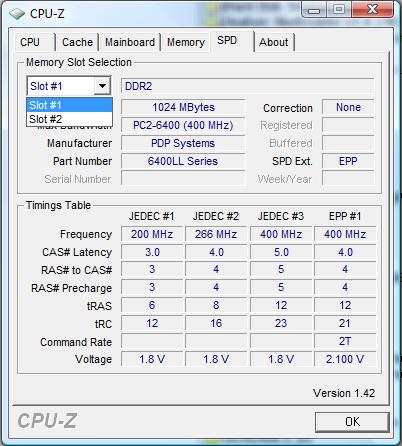
Task: Click the Timings Table group title
Action: [x=58, y=205]
